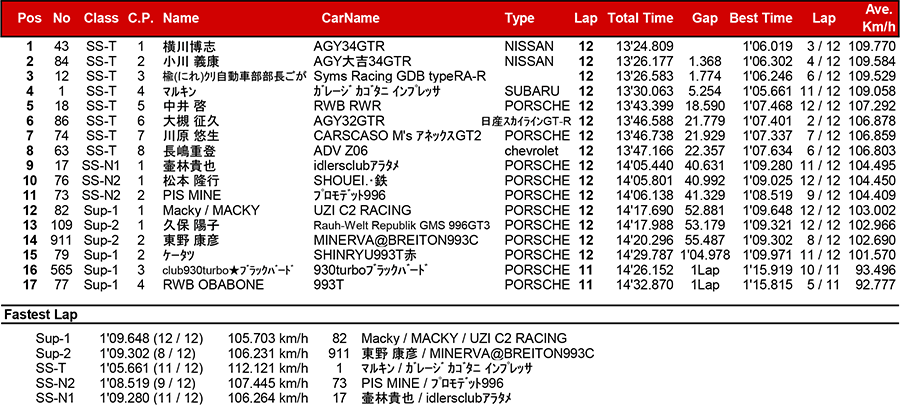Click the 'chevrolet' type cell
900x405 pixels.
pos(532,151)
